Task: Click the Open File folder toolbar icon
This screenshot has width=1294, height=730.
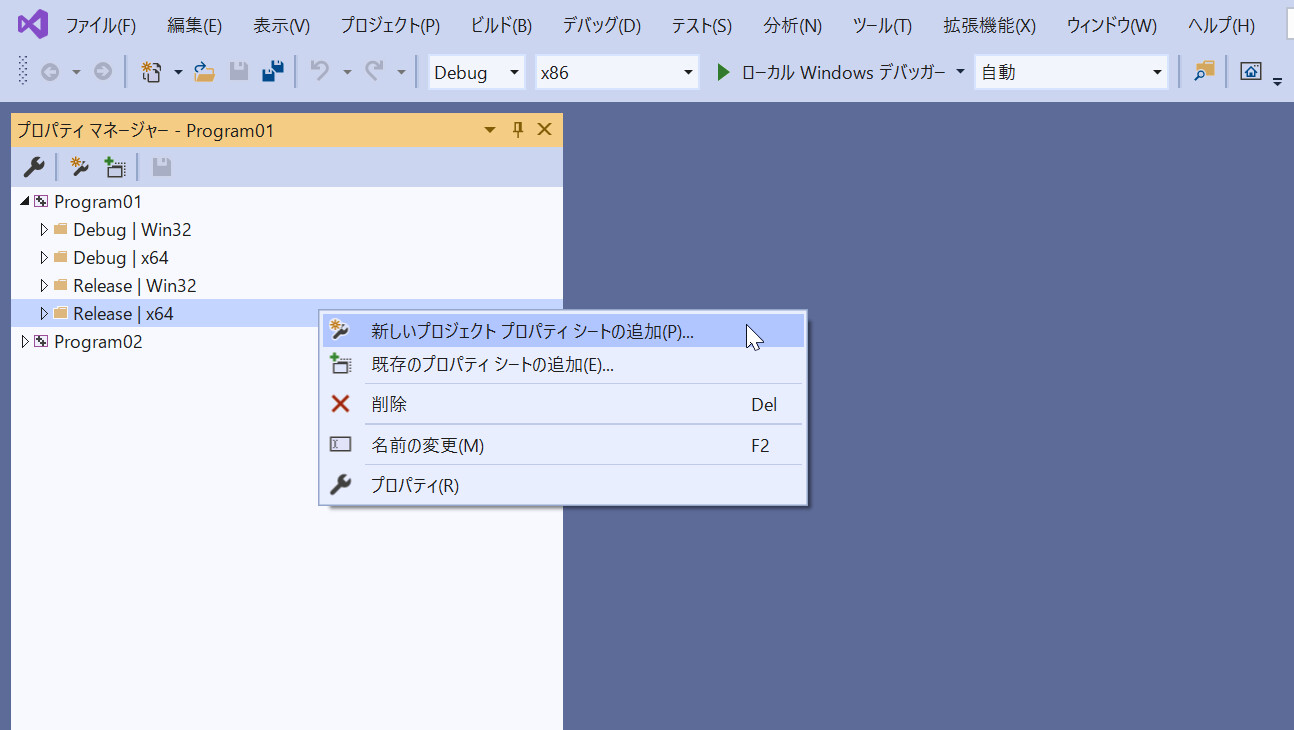Action: pos(204,72)
